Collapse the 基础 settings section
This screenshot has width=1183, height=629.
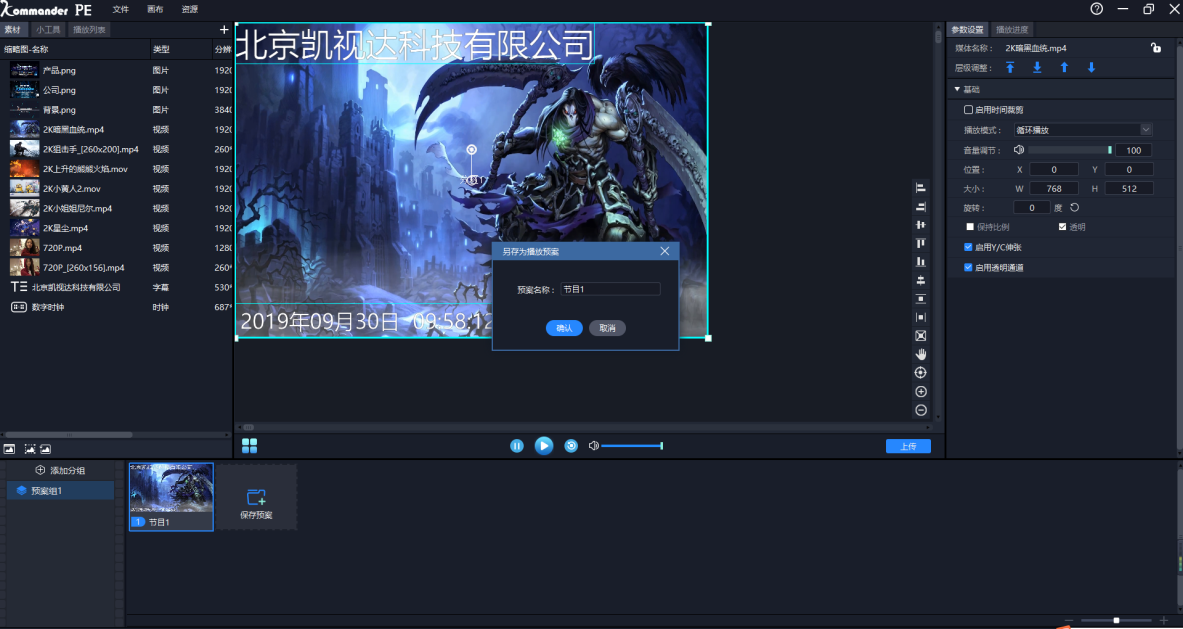pyautogui.click(x=960, y=89)
